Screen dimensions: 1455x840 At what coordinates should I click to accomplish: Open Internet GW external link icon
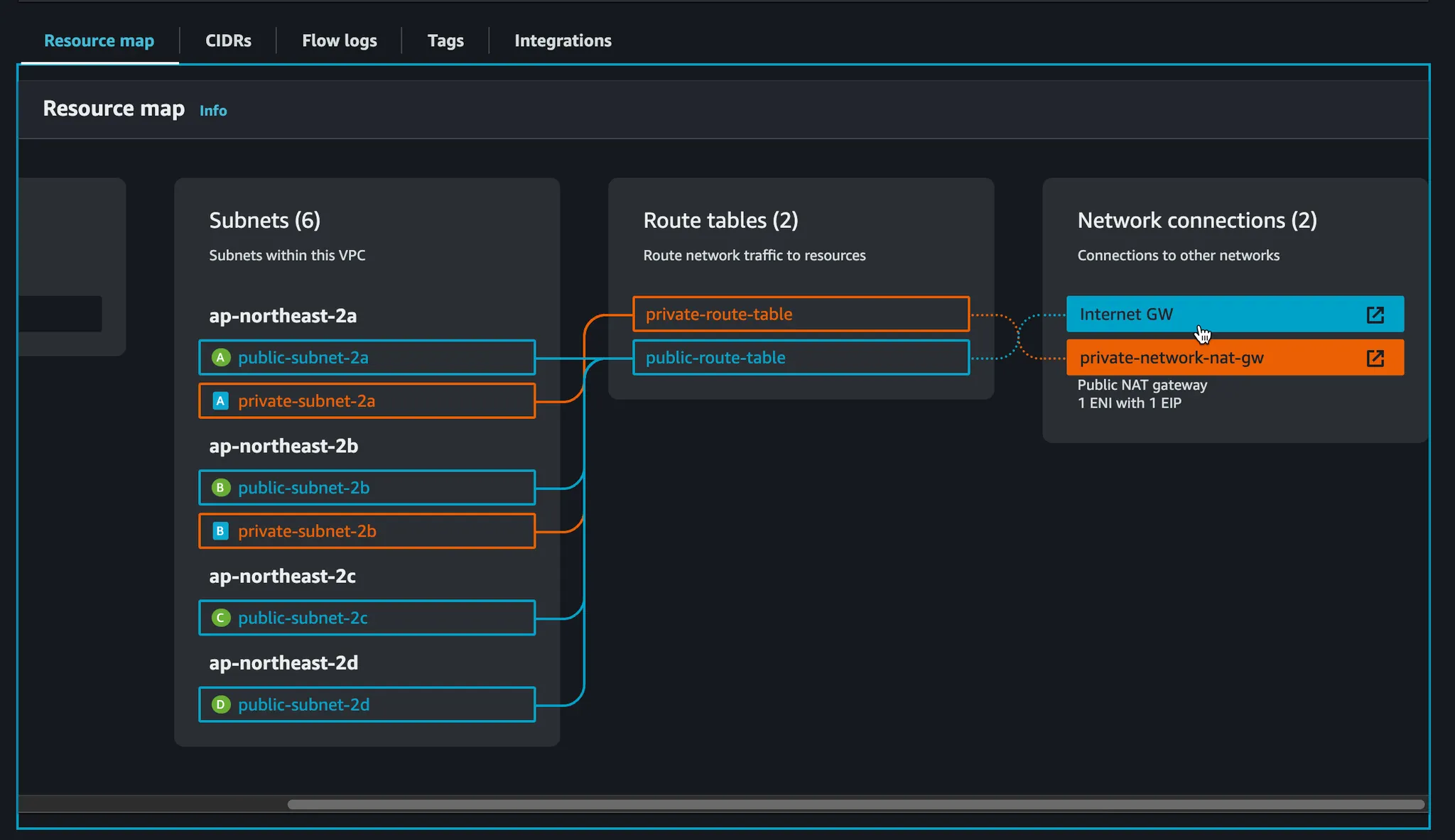(1375, 315)
